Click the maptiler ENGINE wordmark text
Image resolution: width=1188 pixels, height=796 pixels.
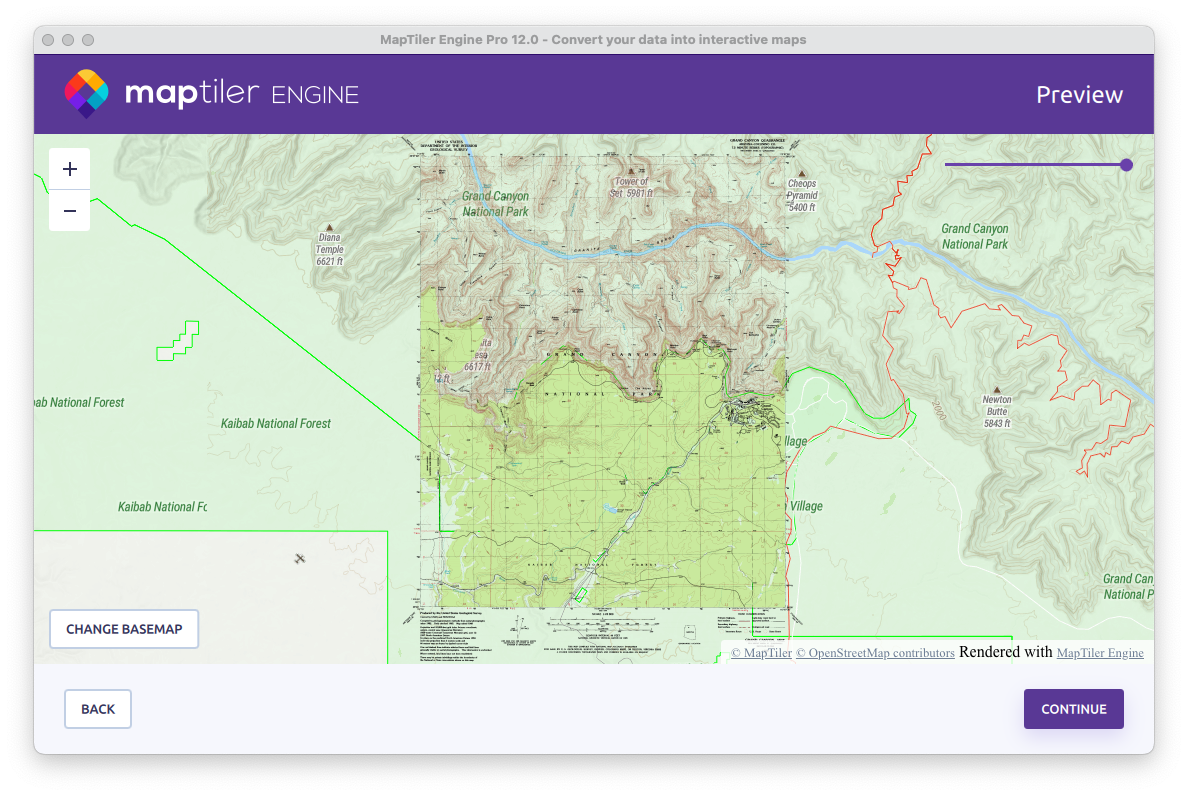pos(241,95)
